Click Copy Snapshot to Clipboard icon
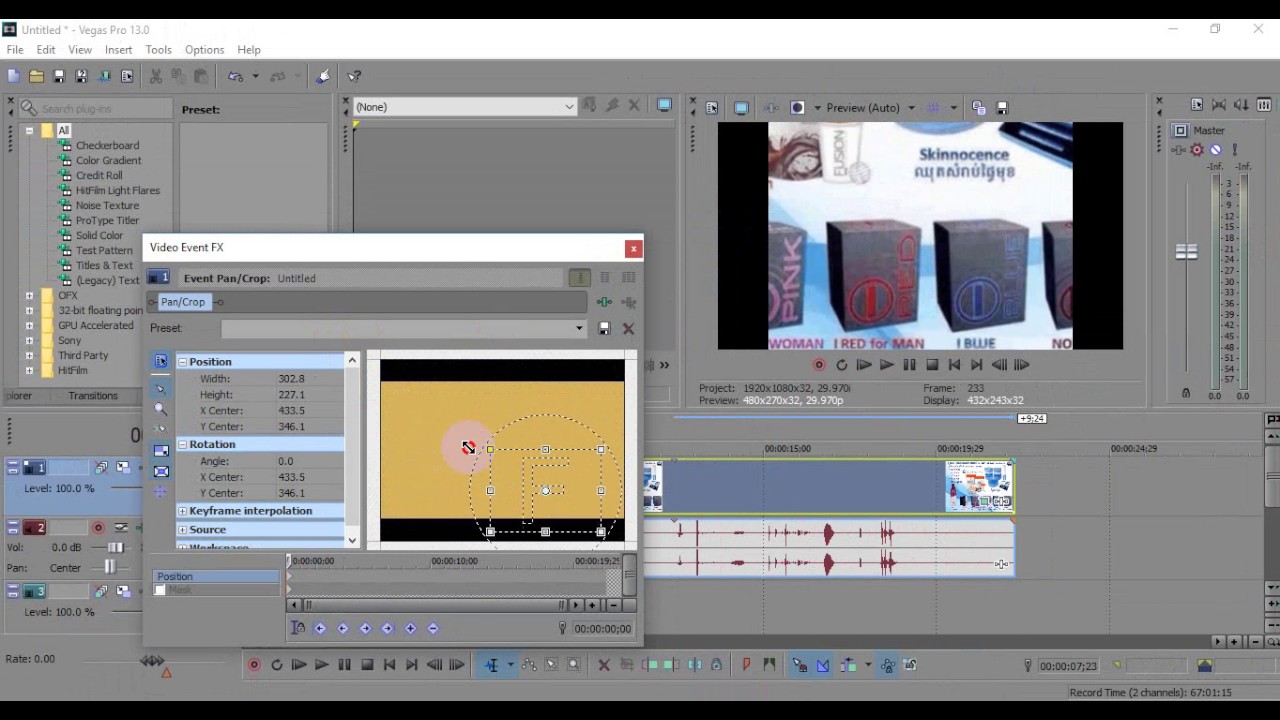The image size is (1280, 720). [x=979, y=108]
